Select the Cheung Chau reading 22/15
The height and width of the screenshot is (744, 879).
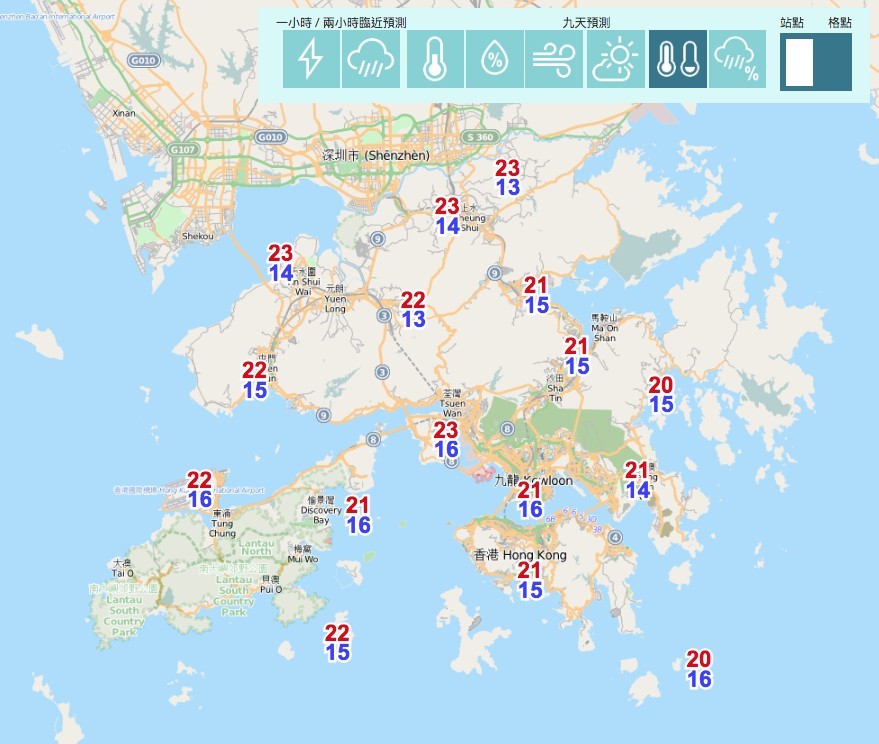pyautogui.click(x=338, y=644)
